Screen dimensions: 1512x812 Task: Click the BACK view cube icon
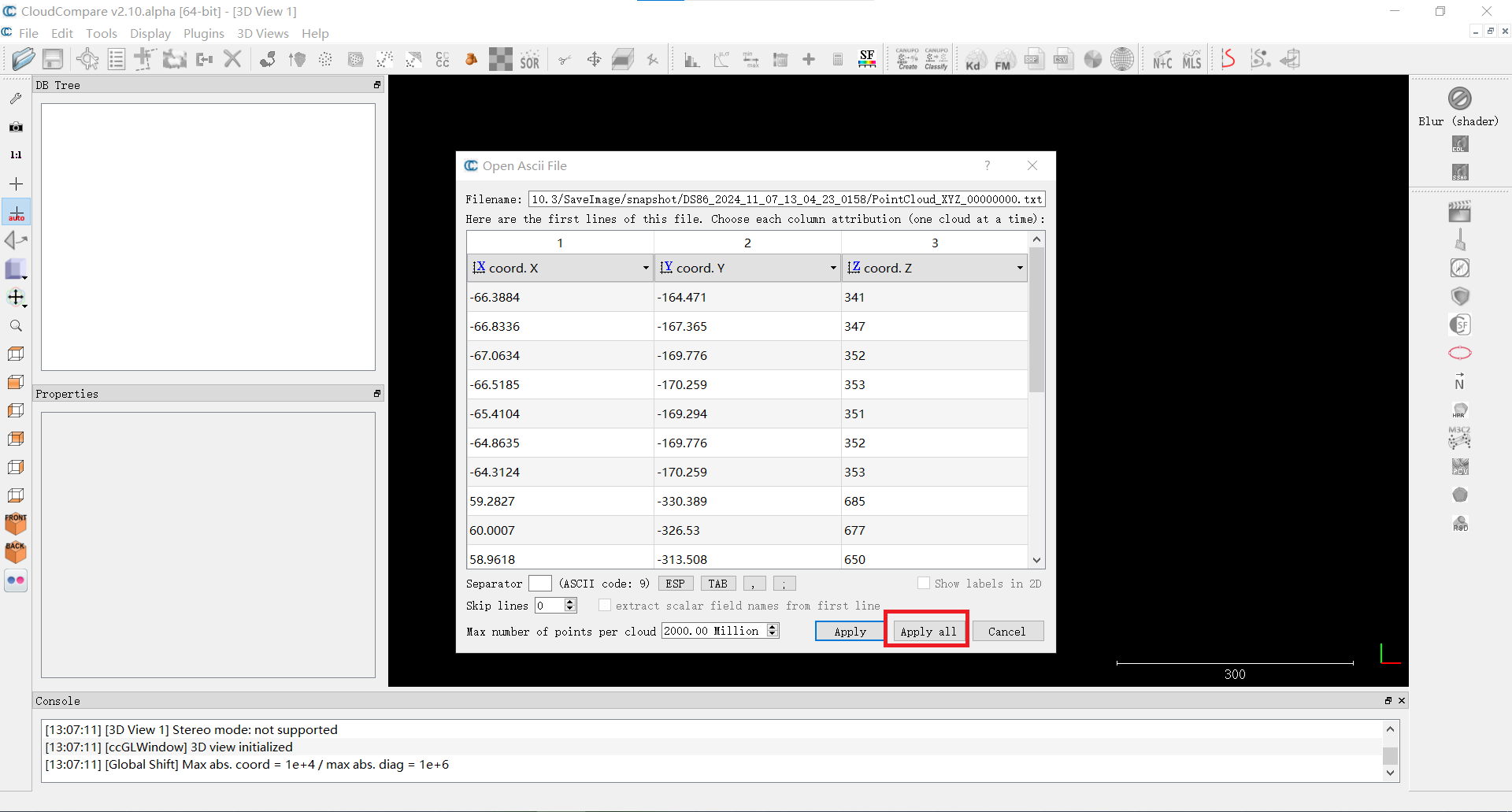pyautogui.click(x=16, y=551)
